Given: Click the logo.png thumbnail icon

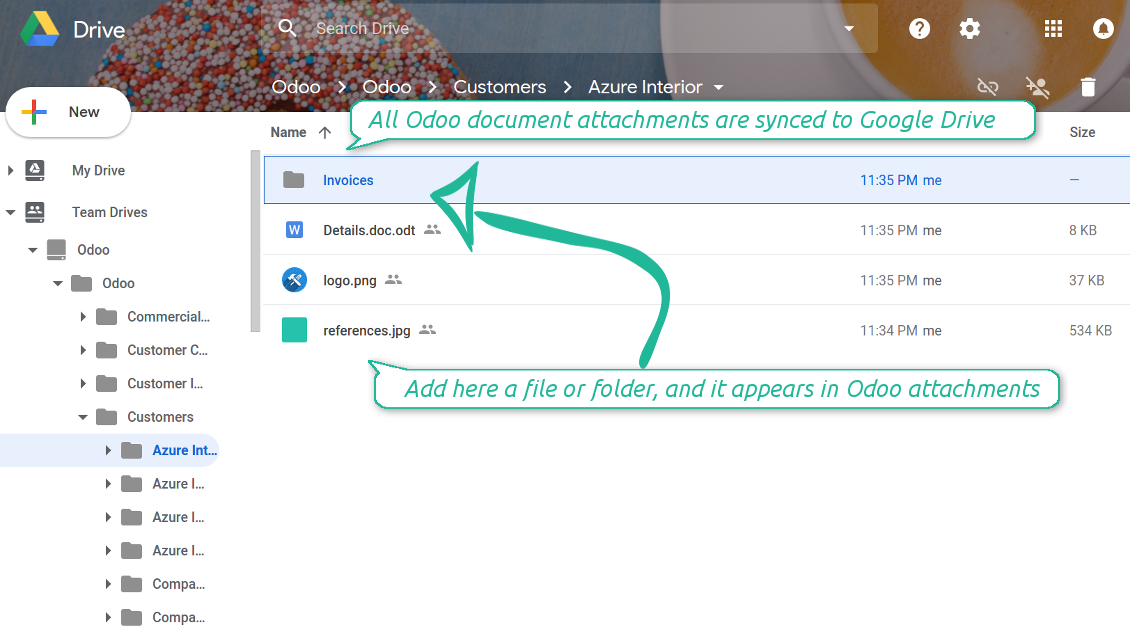Looking at the screenshot, I should point(294,280).
